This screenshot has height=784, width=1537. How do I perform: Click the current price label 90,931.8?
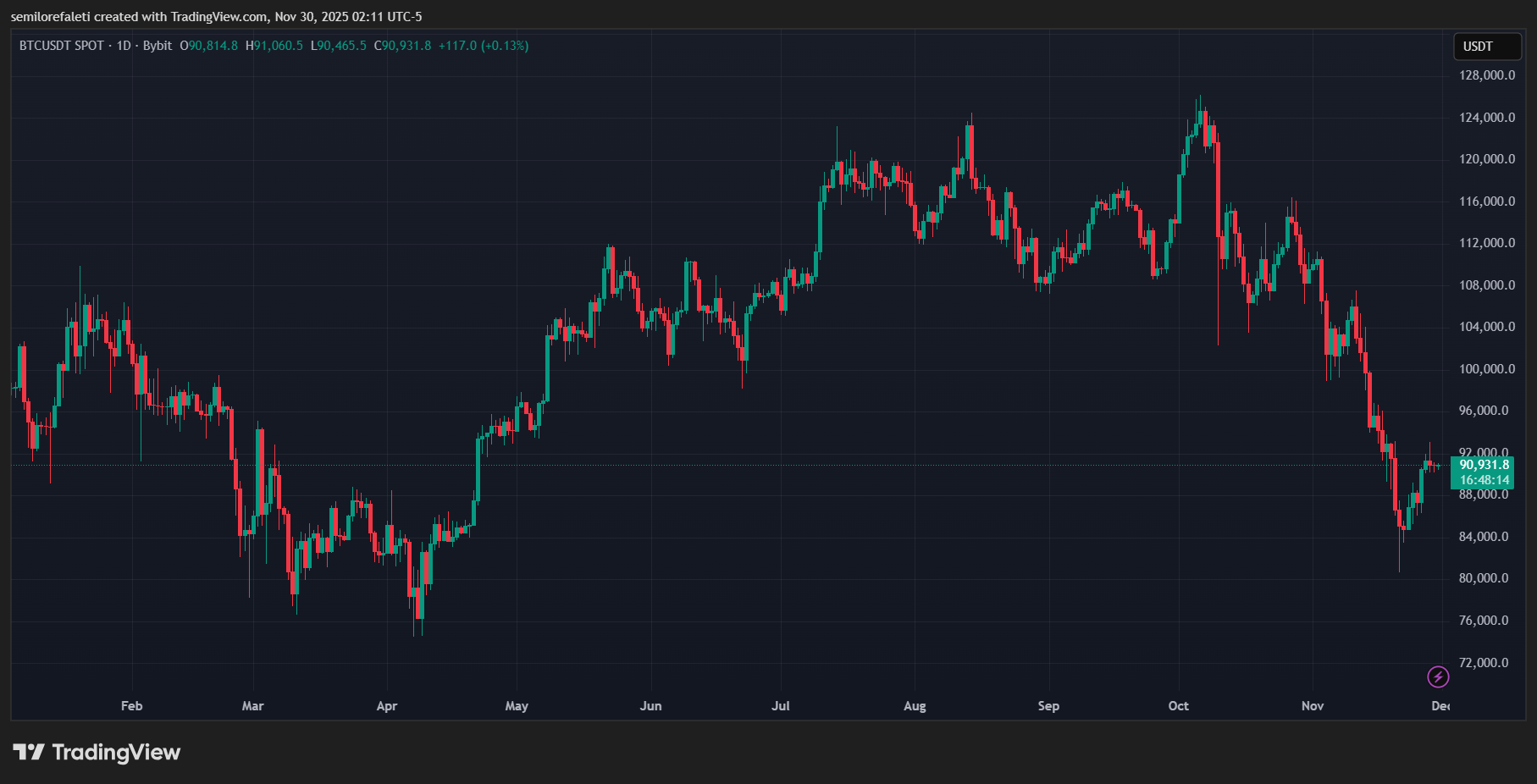point(1483,464)
